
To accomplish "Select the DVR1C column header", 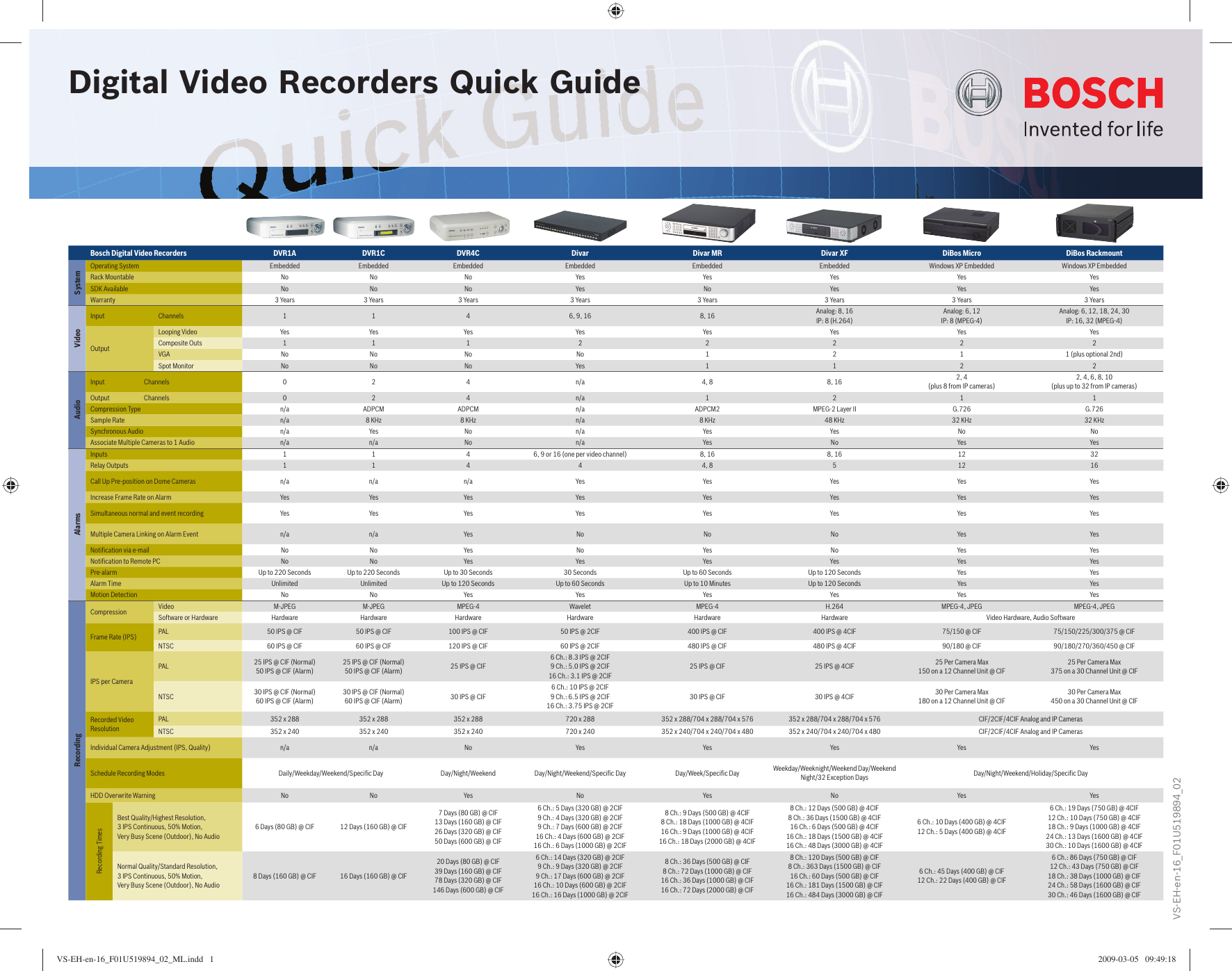I will click(373, 253).
